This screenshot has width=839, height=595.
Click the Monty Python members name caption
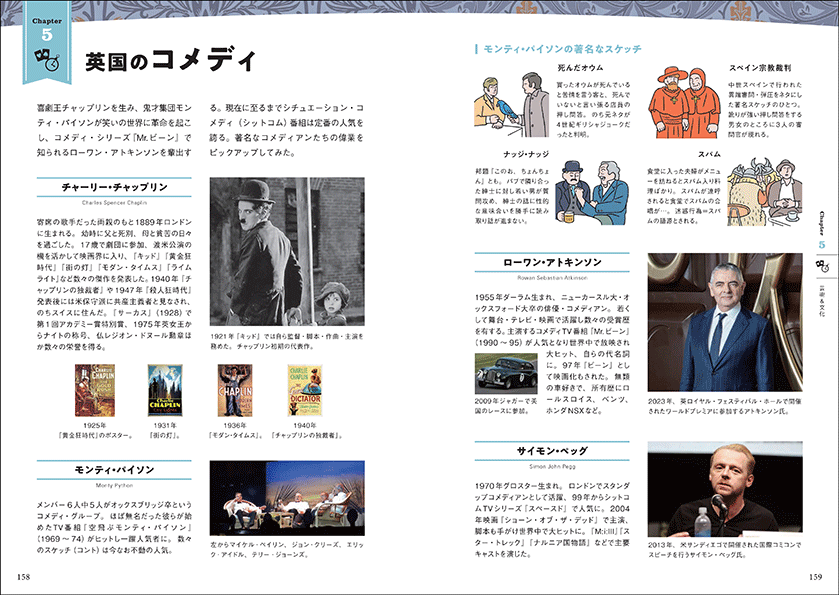pos(287,550)
